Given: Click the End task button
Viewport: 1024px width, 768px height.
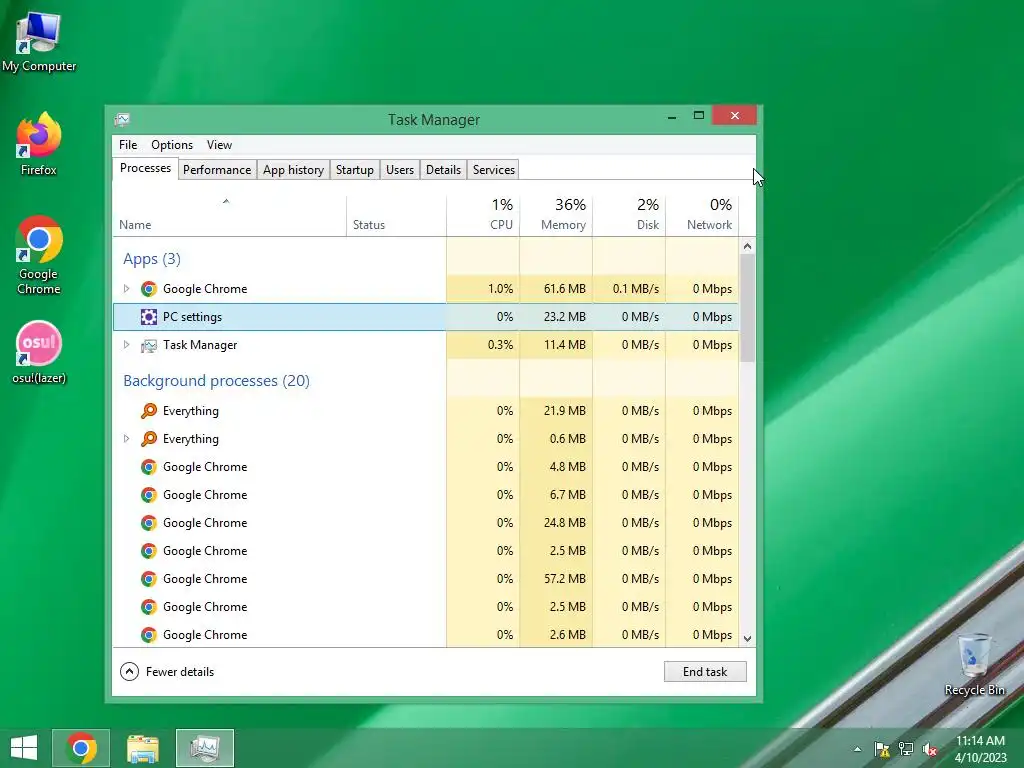Looking at the screenshot, I should (705, 671).
